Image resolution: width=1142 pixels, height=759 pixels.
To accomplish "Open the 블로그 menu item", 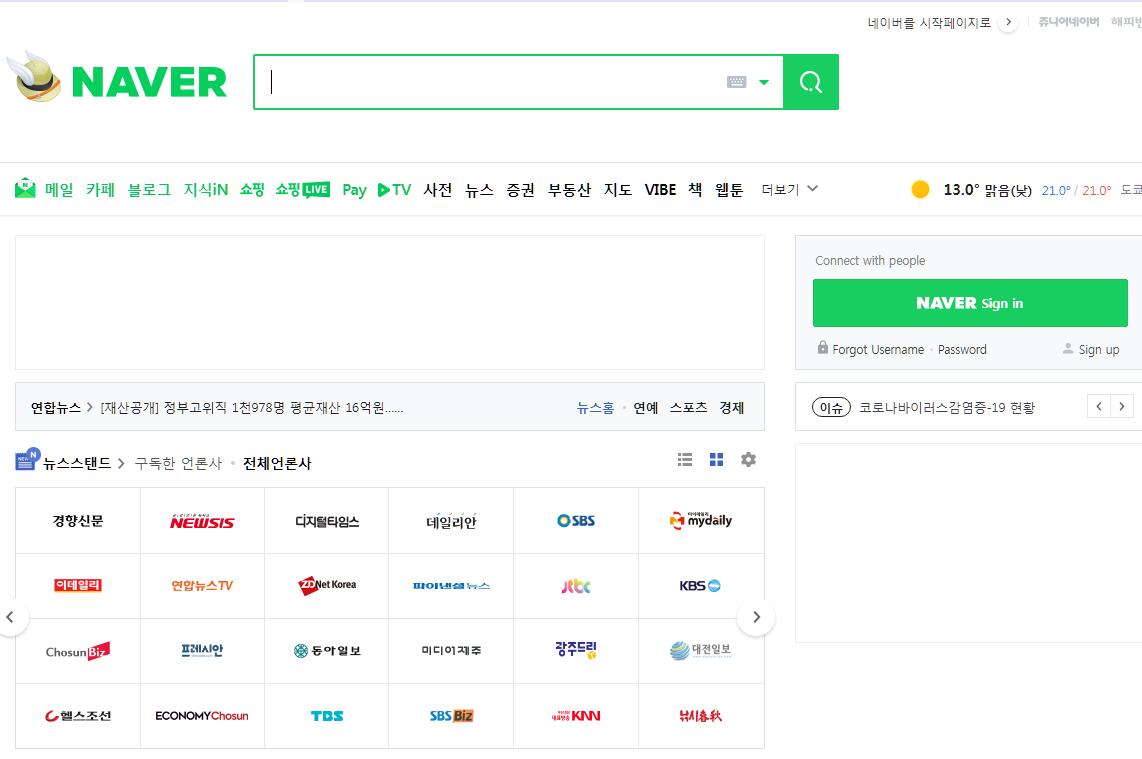I will coord(149,190).
